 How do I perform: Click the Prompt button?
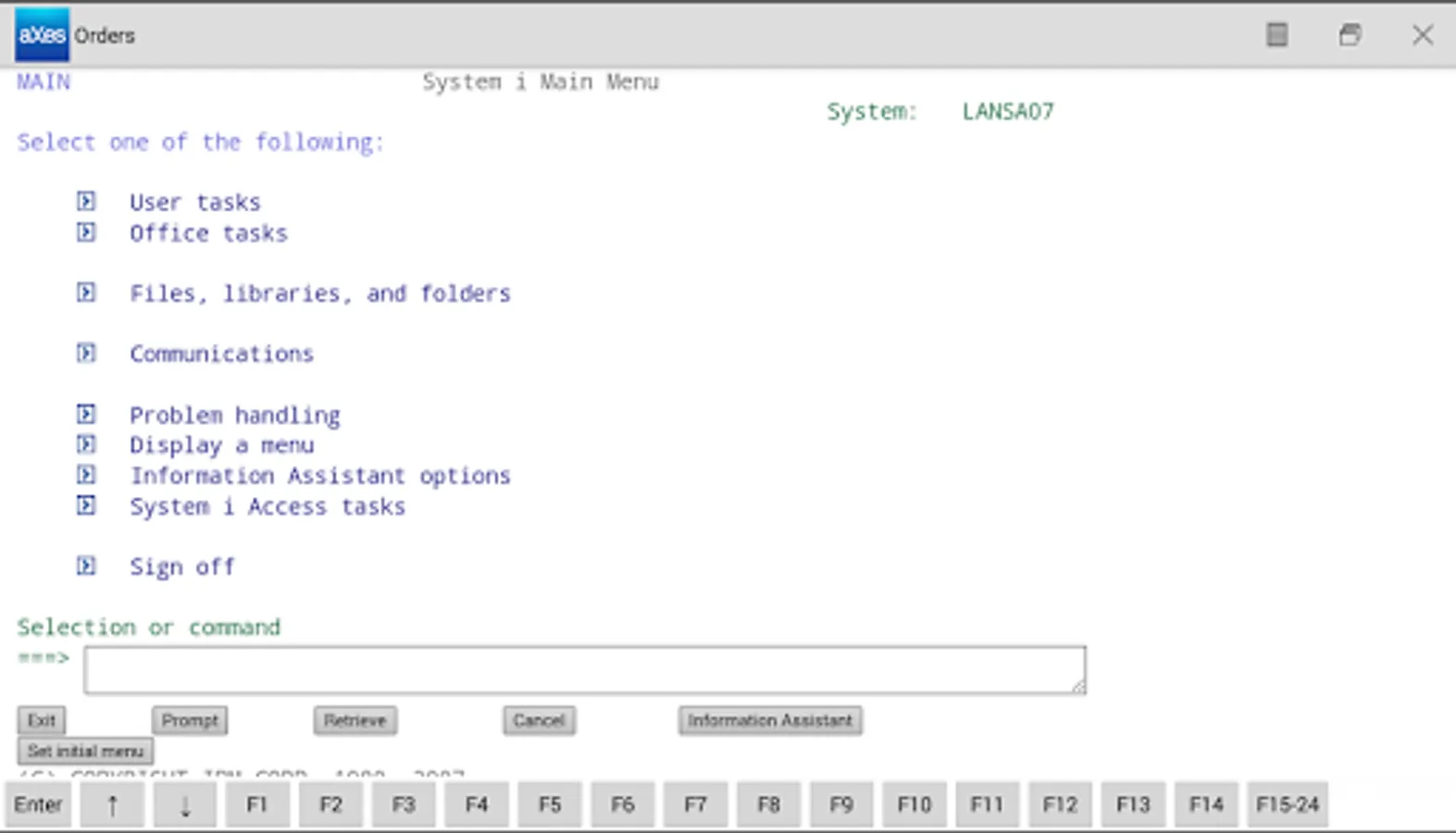[x=190, y=720]
